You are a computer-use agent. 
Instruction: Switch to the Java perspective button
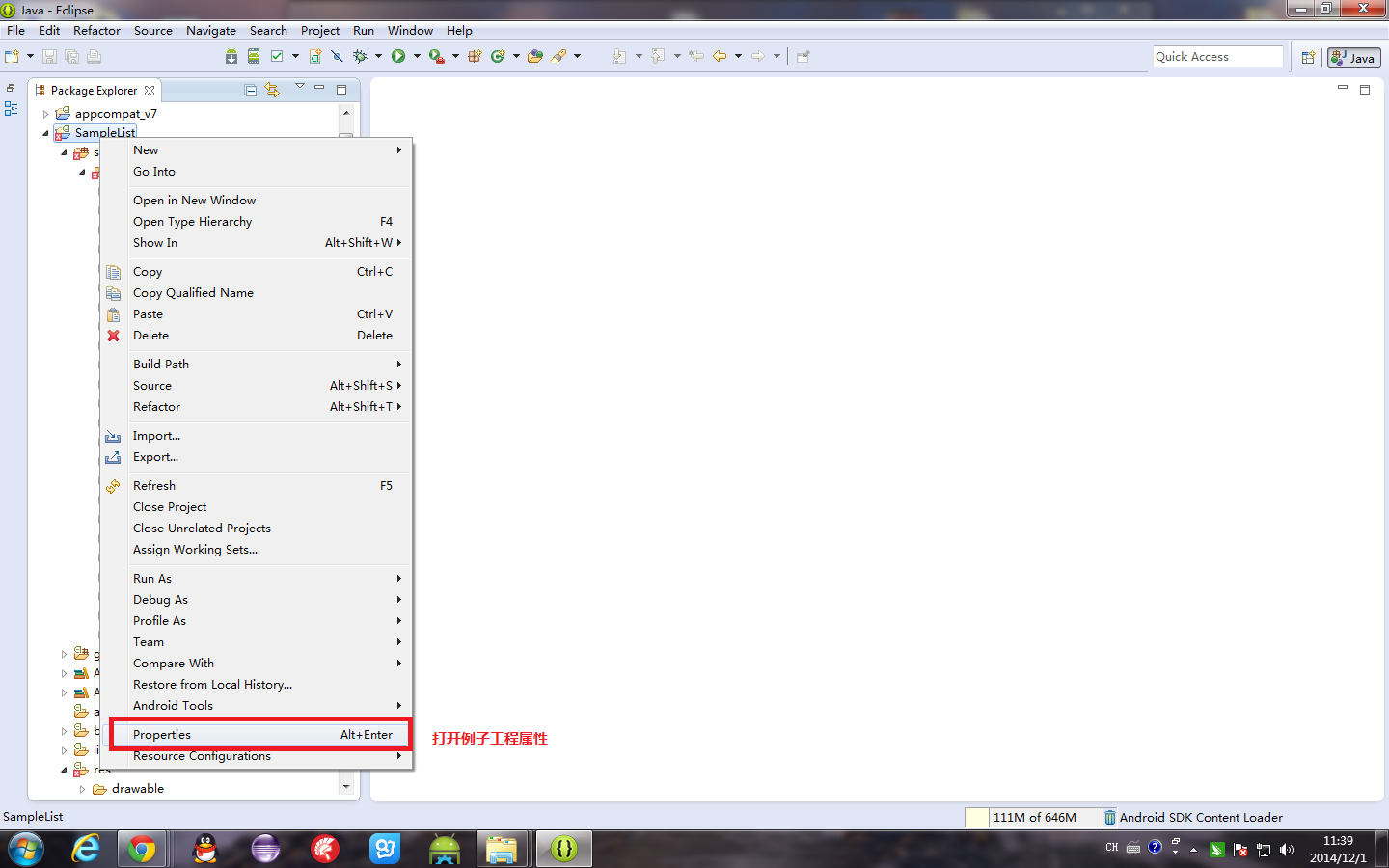pos(1354,58)
